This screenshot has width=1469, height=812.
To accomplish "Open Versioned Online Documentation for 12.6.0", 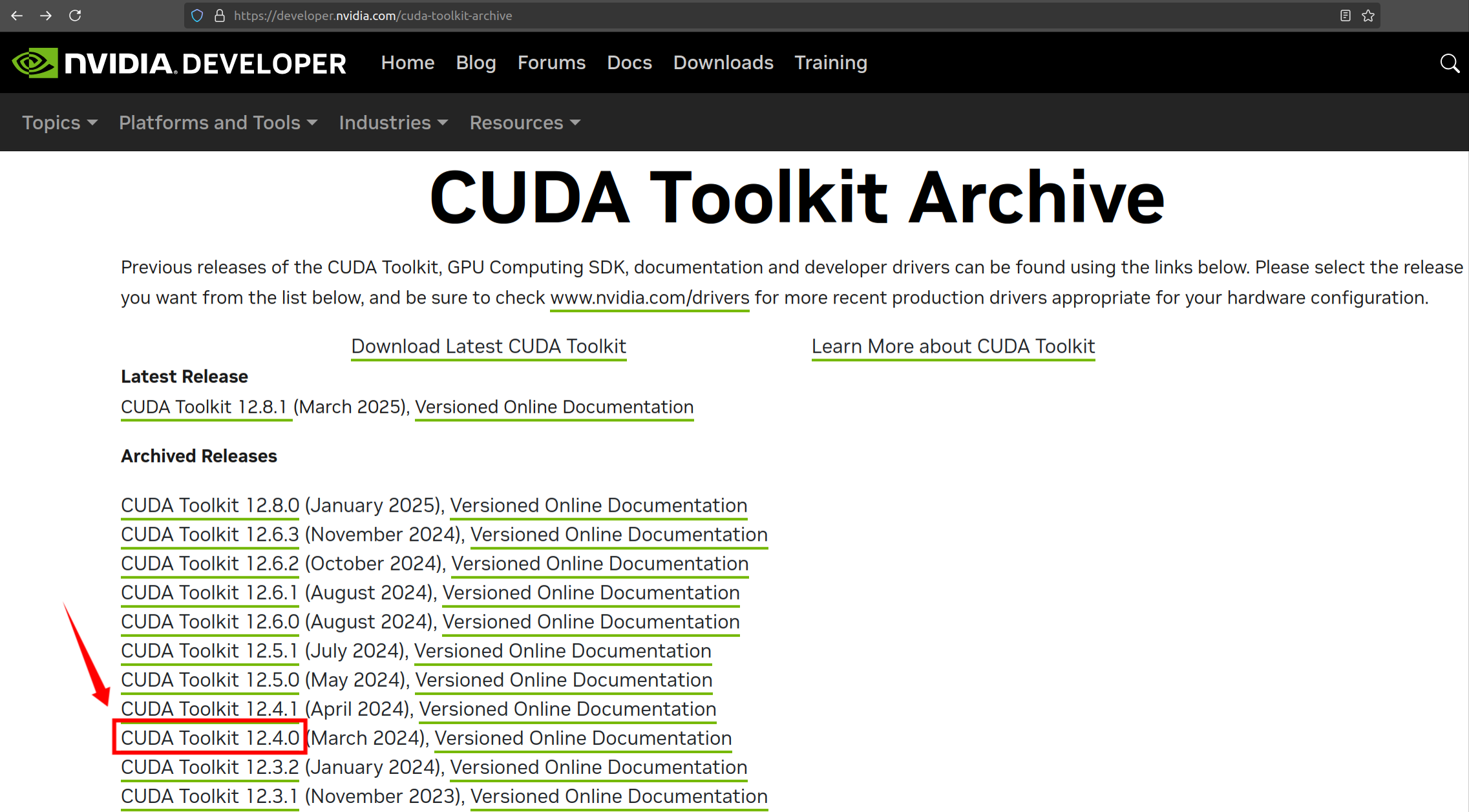I will tap(591, 621).
